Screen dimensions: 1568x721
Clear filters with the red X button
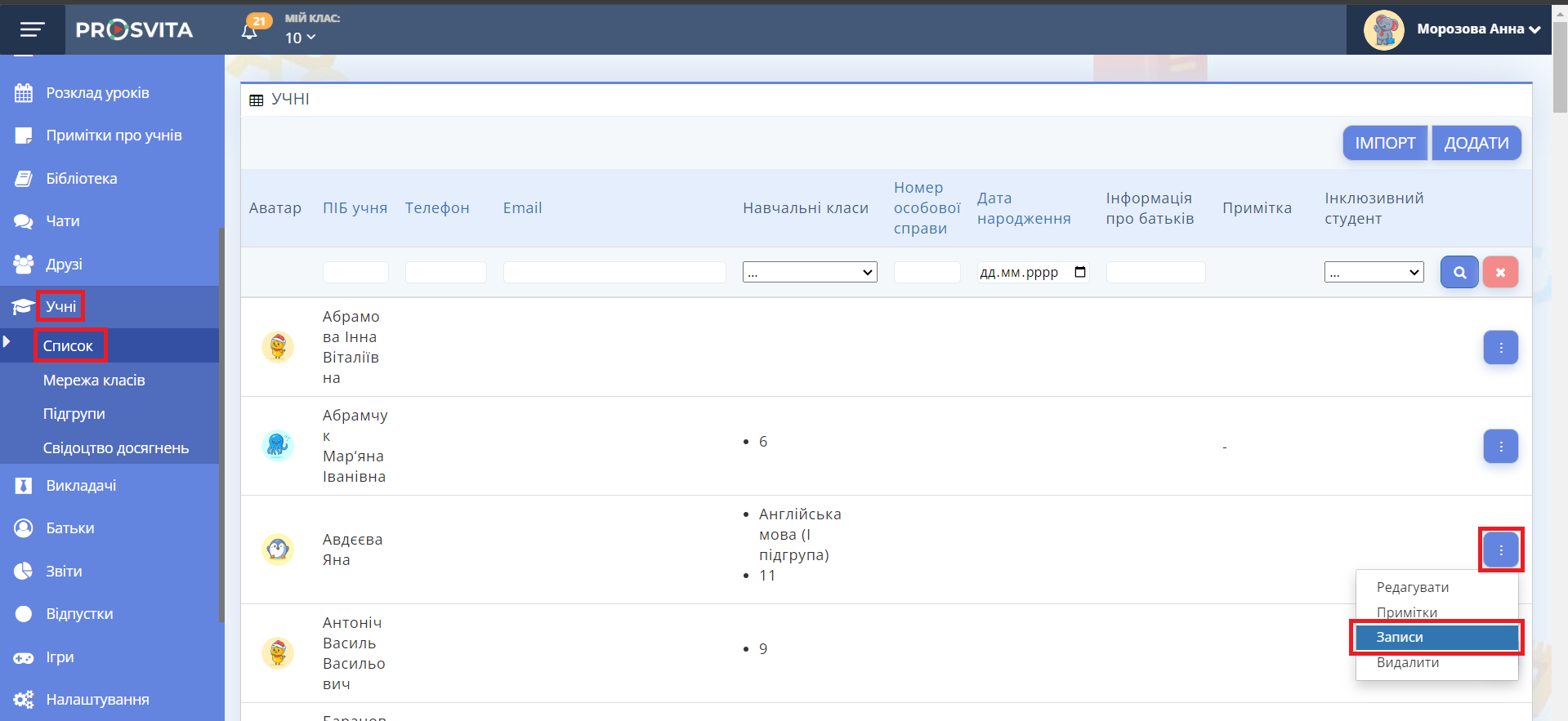(1500, 272)
